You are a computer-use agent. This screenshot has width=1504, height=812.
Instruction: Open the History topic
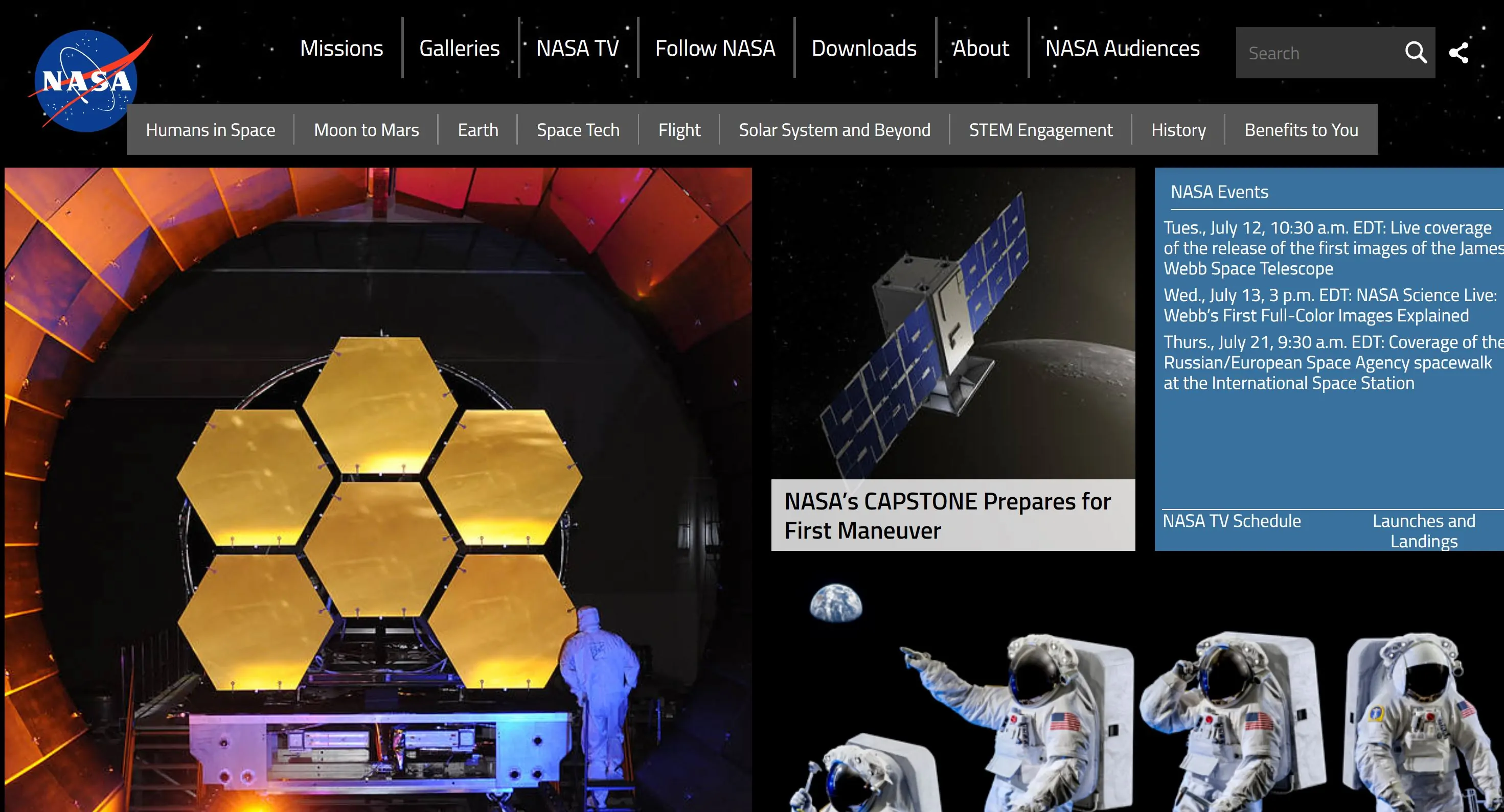(x=1179, y=130)
